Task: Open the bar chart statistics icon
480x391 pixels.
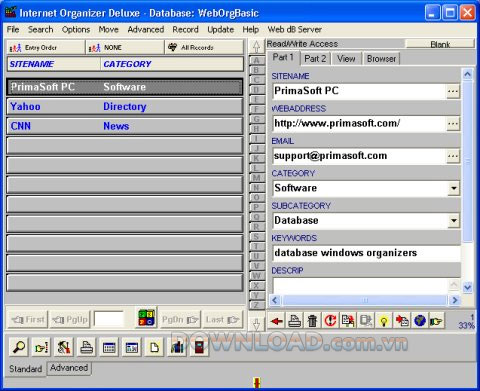Action: coord(177,347)
